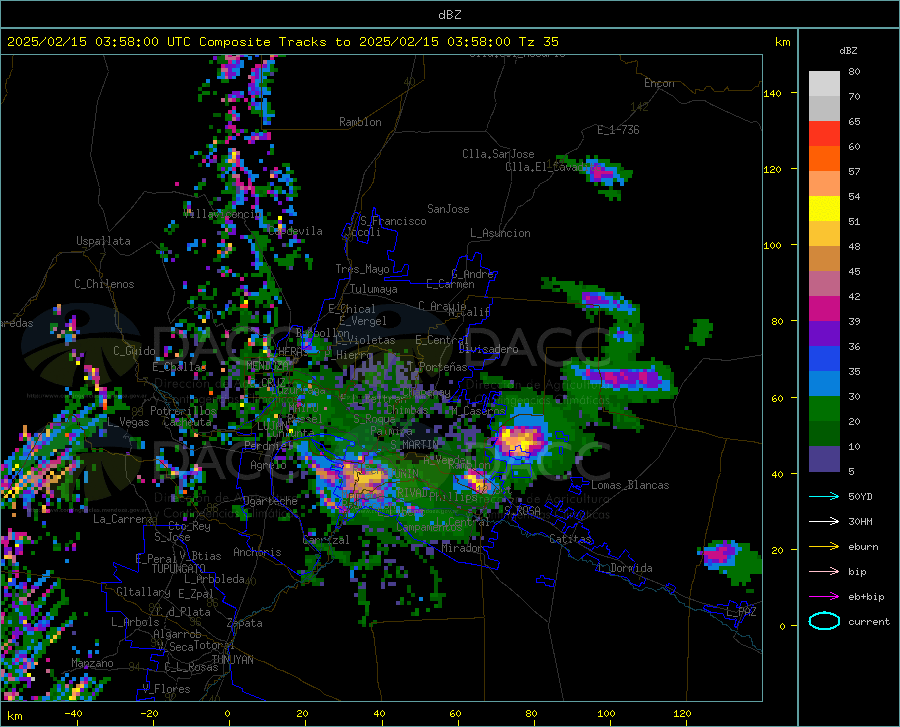Image resolution: width=900 pixels, height=727 pixels.
Task: Click the Ramblon map label
Action: (360, 122)
